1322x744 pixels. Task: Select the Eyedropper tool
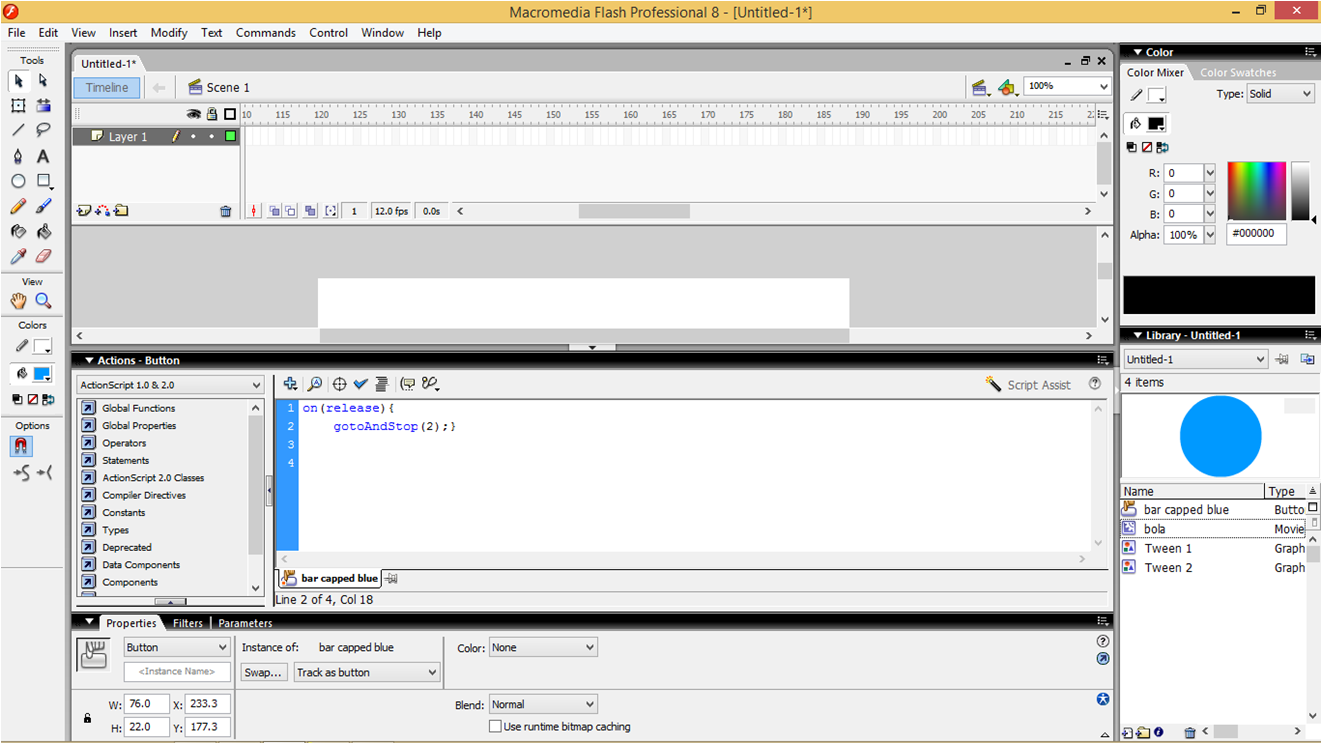(18, 256)
